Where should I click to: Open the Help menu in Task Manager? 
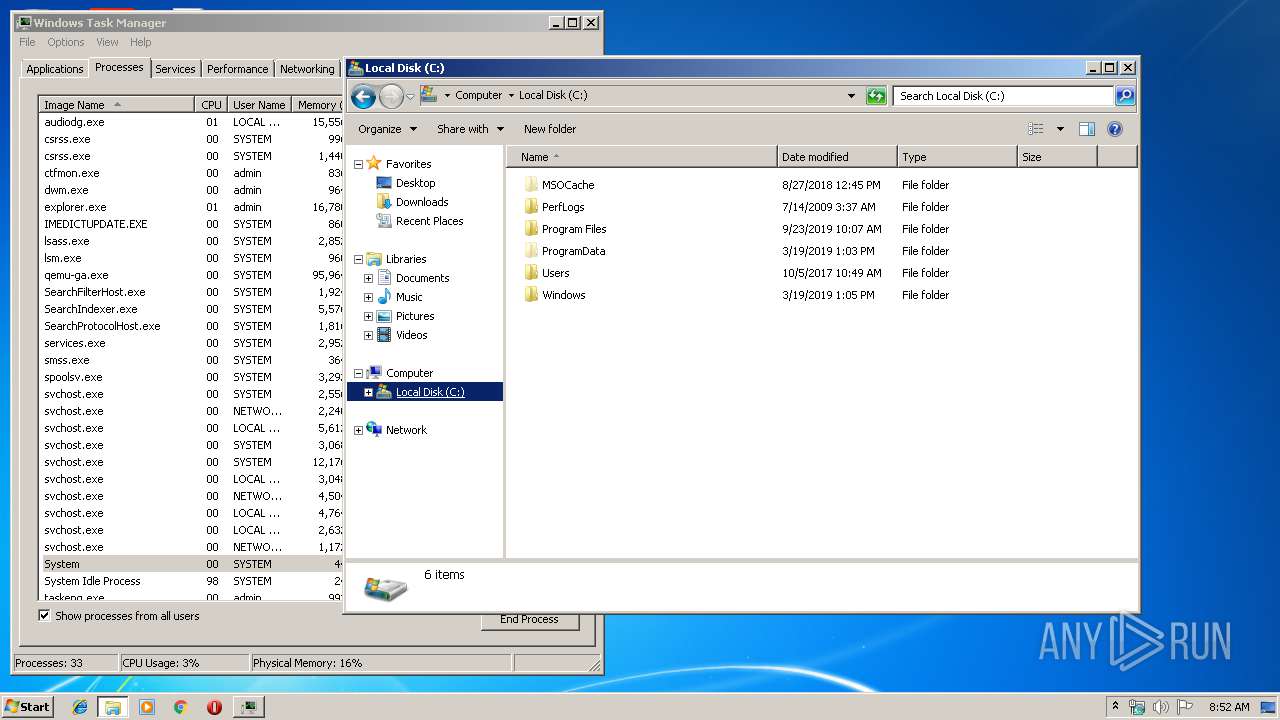140,42
